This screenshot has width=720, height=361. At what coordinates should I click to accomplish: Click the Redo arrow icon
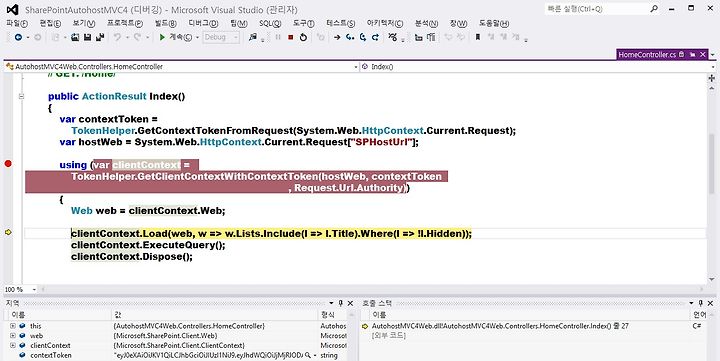pos(137,38)
